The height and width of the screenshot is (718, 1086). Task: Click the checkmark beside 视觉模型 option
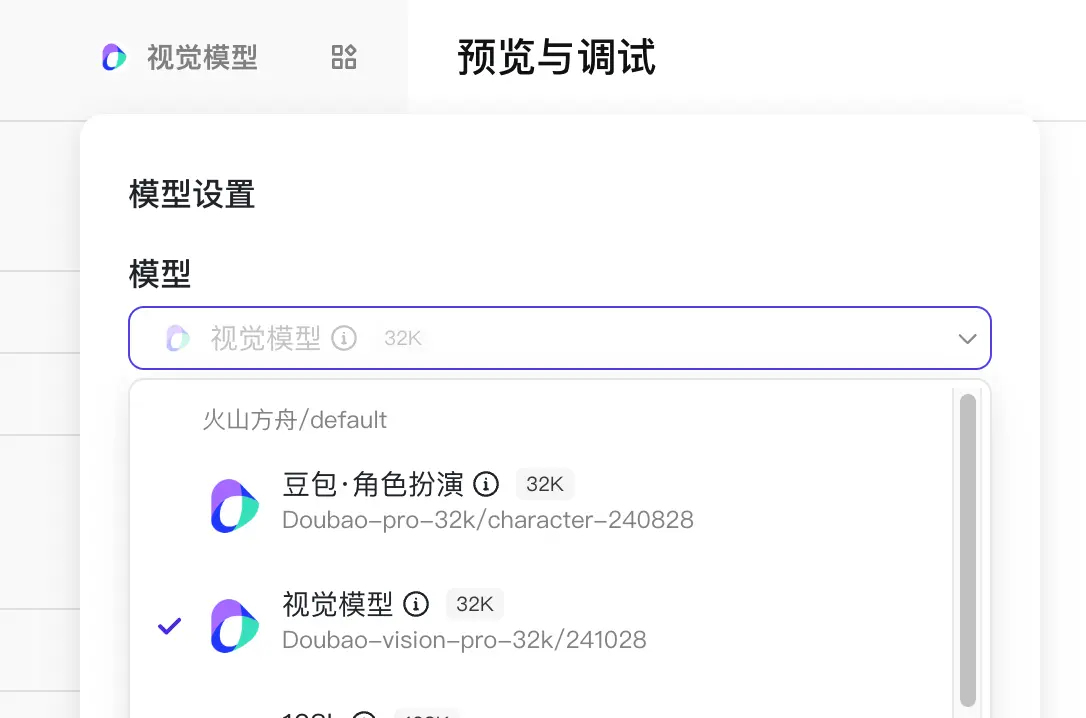pyautogui.click(x=170, y=626)
